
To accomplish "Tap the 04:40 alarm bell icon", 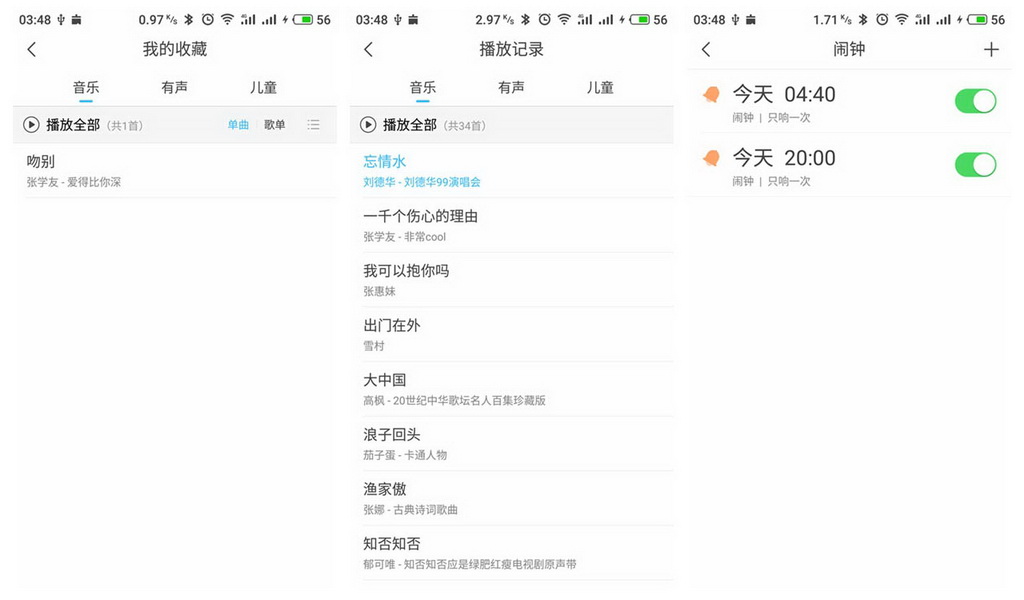I will tap(711, 94).
